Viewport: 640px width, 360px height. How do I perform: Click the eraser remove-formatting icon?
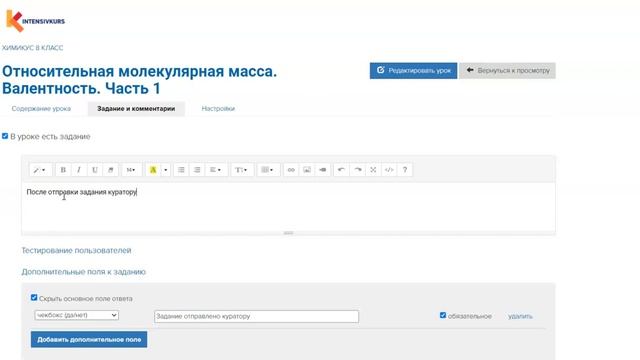tap(111, 170)
